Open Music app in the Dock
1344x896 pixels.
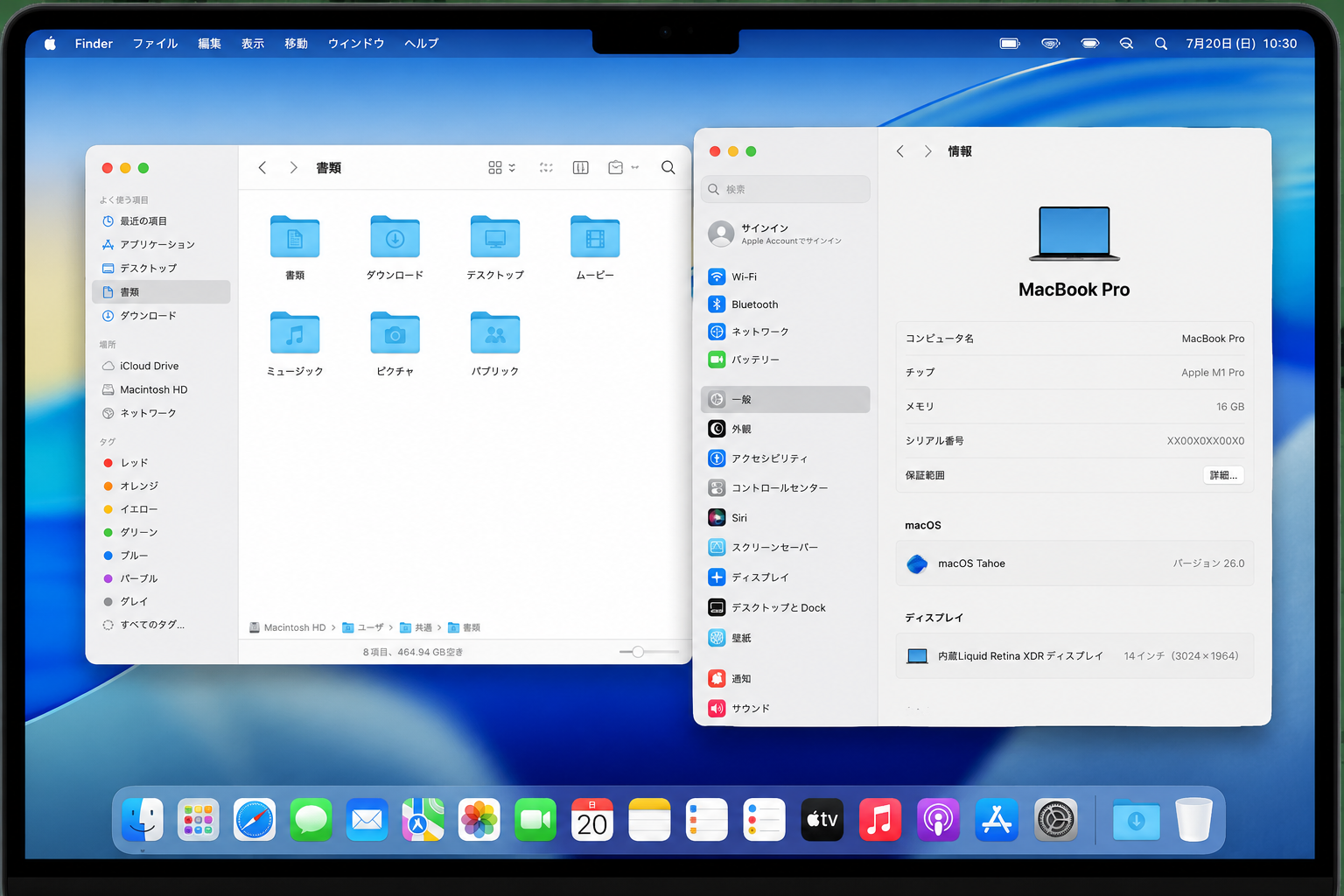click(880, 820)
